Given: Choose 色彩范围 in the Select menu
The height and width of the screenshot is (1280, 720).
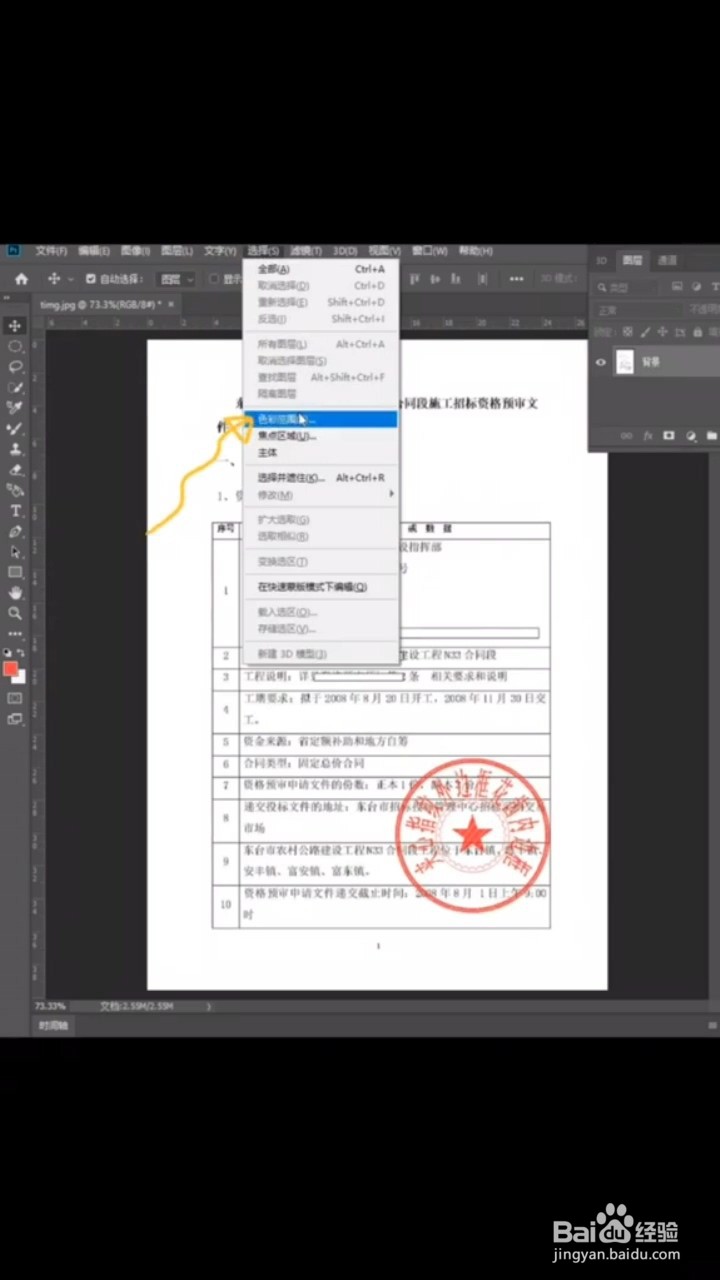Looking at the screenshot, I should point(320,420).
